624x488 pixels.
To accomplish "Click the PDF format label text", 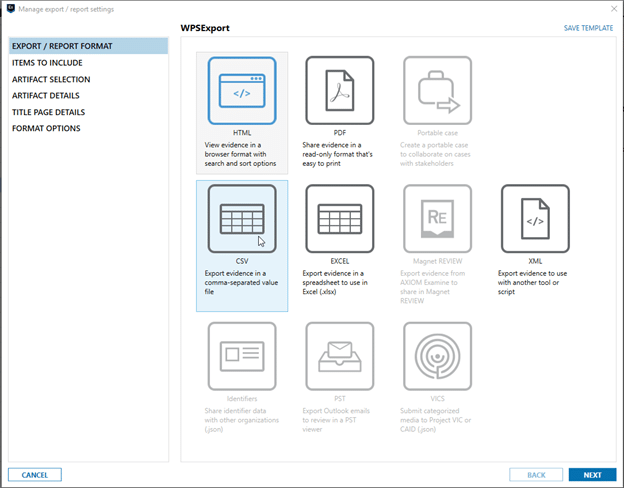I will click(x=340, y=133).
